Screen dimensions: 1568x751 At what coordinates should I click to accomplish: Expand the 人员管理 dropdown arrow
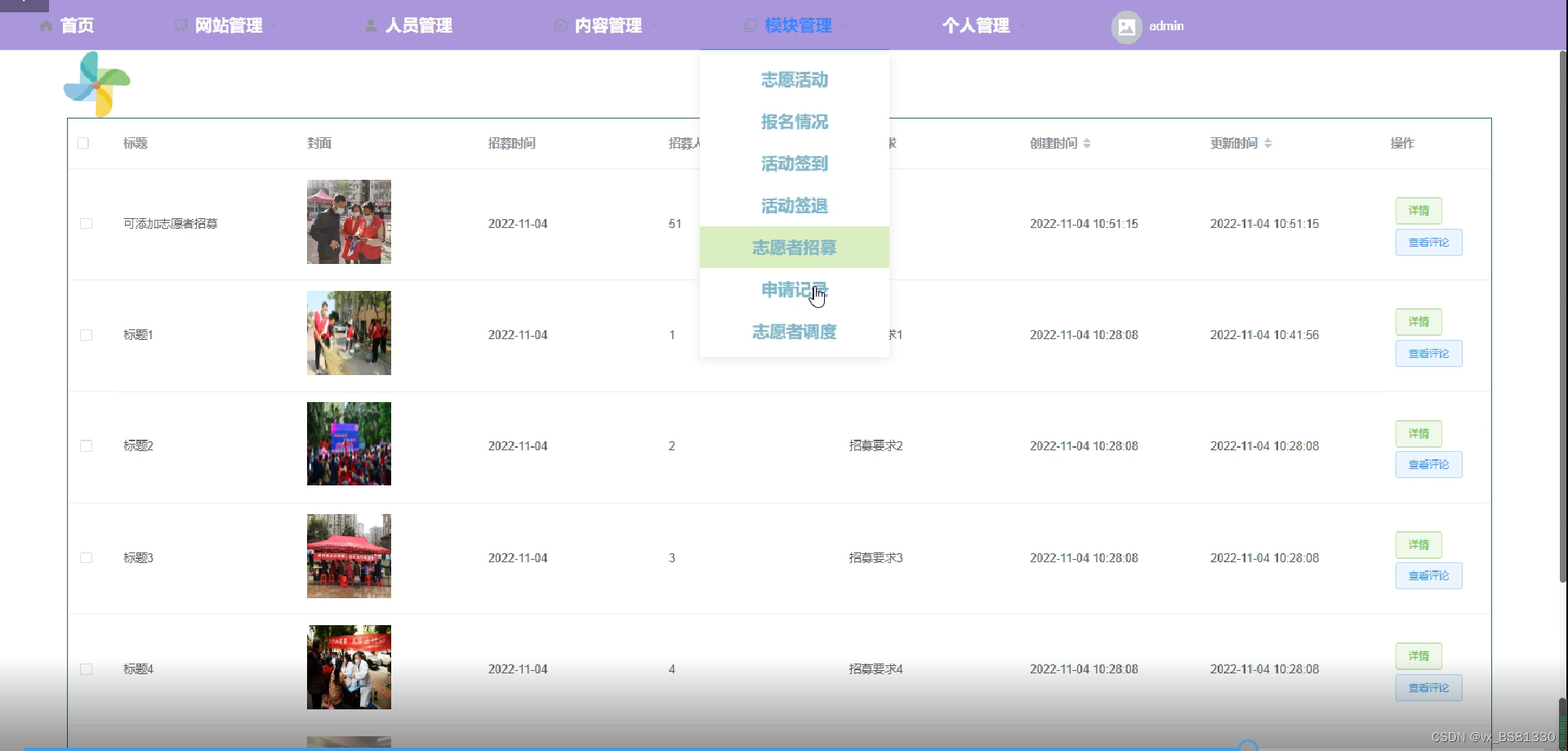pos(465,25)
